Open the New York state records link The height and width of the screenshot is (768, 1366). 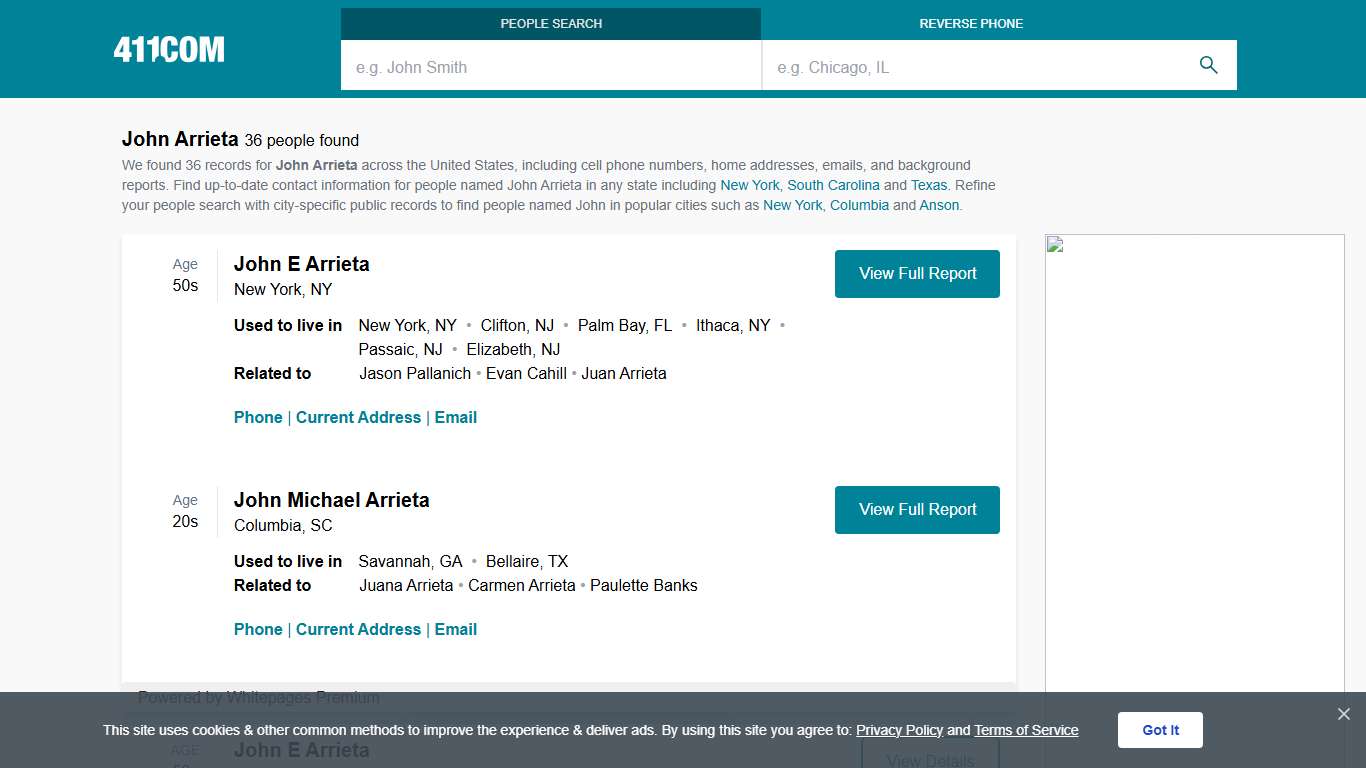pos(749,185)
